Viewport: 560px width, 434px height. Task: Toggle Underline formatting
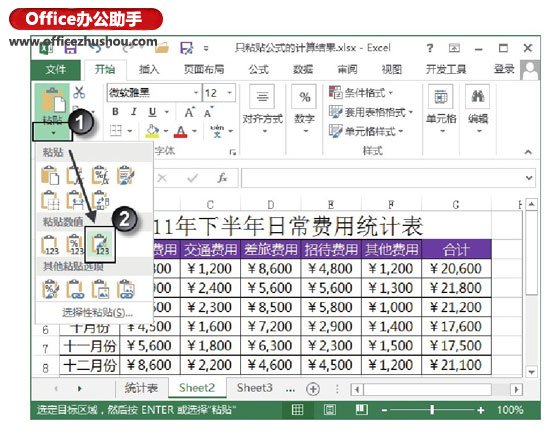pos(152,112)
